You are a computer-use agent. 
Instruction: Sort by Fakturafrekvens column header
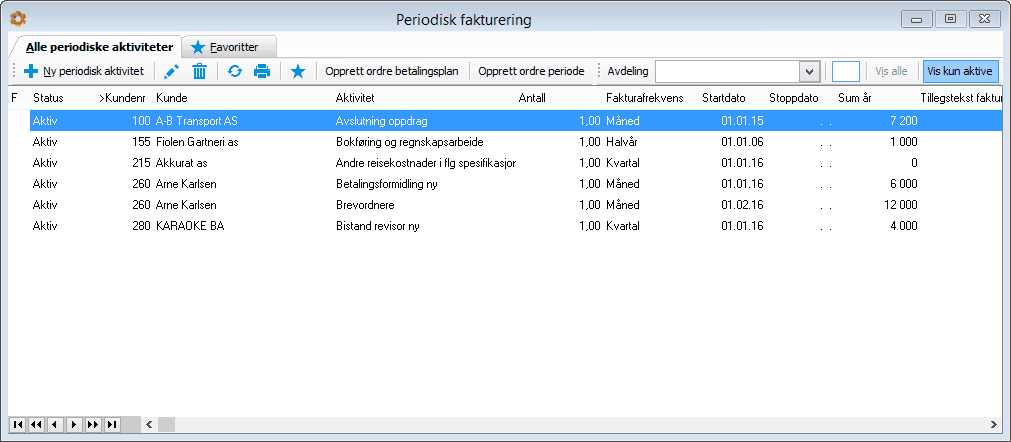point(645,98)
